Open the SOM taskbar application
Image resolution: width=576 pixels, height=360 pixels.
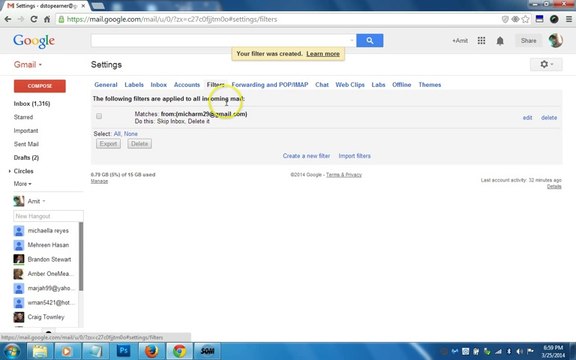(207, 351)
